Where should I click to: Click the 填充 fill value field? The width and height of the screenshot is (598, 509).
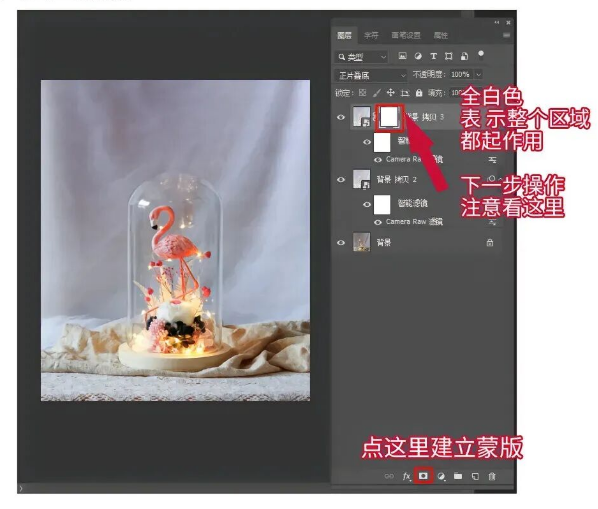(x=456, y=93)
